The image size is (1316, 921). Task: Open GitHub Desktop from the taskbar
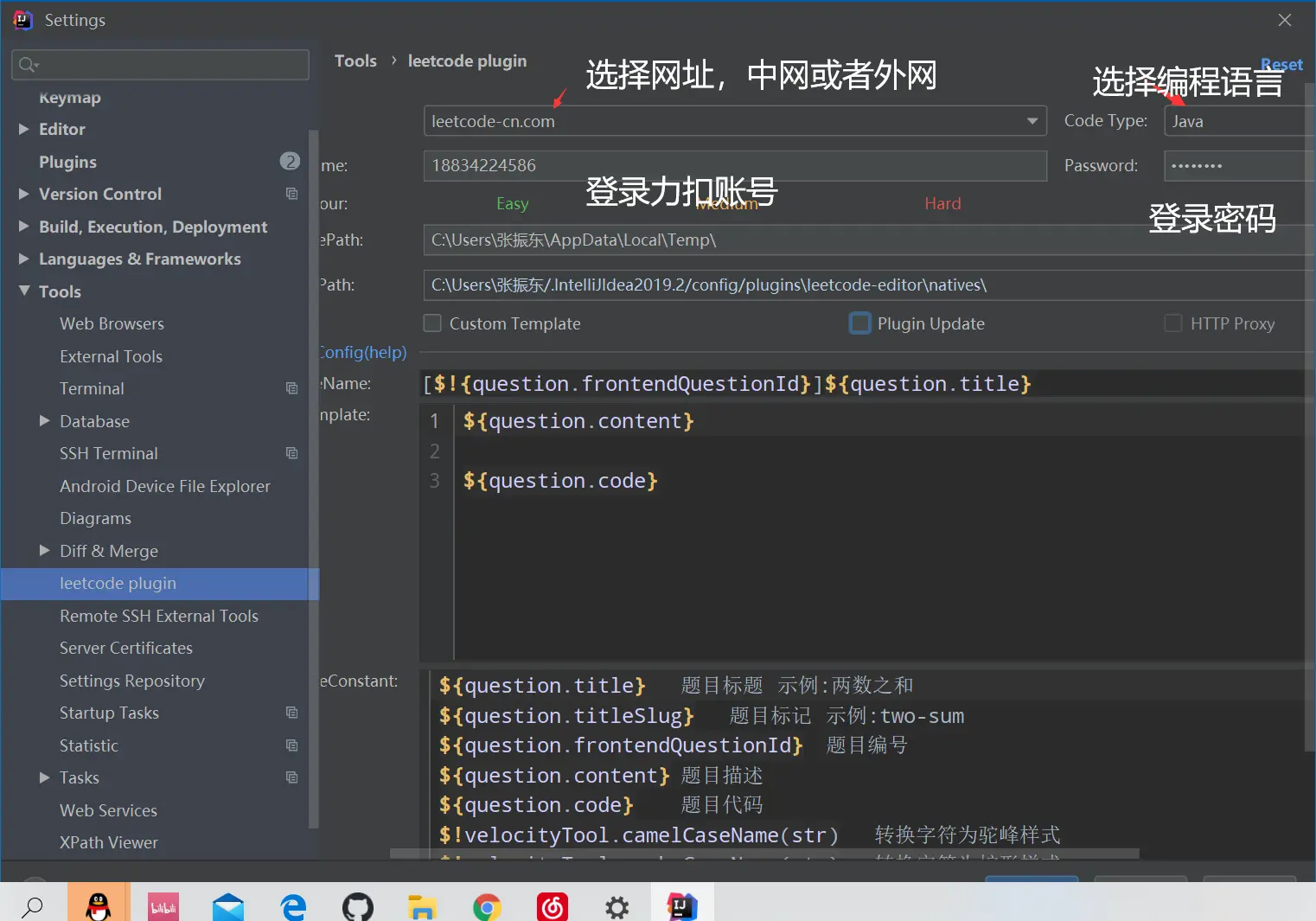pos(358,906)
